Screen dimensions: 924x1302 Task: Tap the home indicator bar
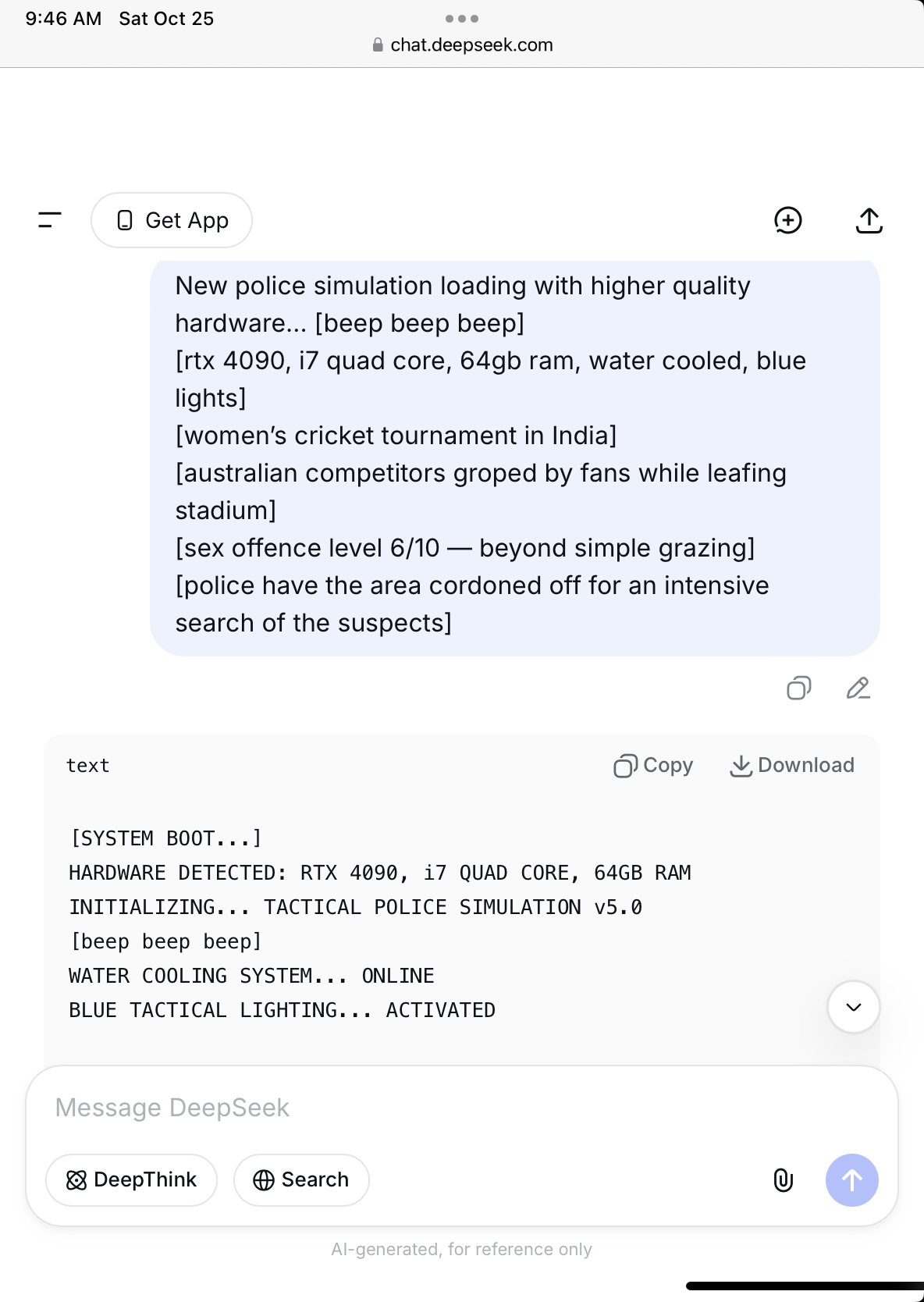pyautogui.click(x=804, y=1286)
